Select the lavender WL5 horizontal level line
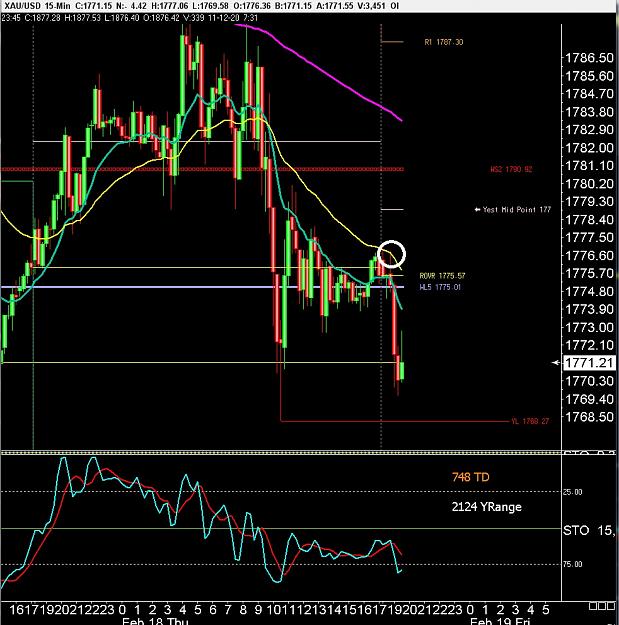The width and height of the screenshot is (619, 625). pos(202,287)
